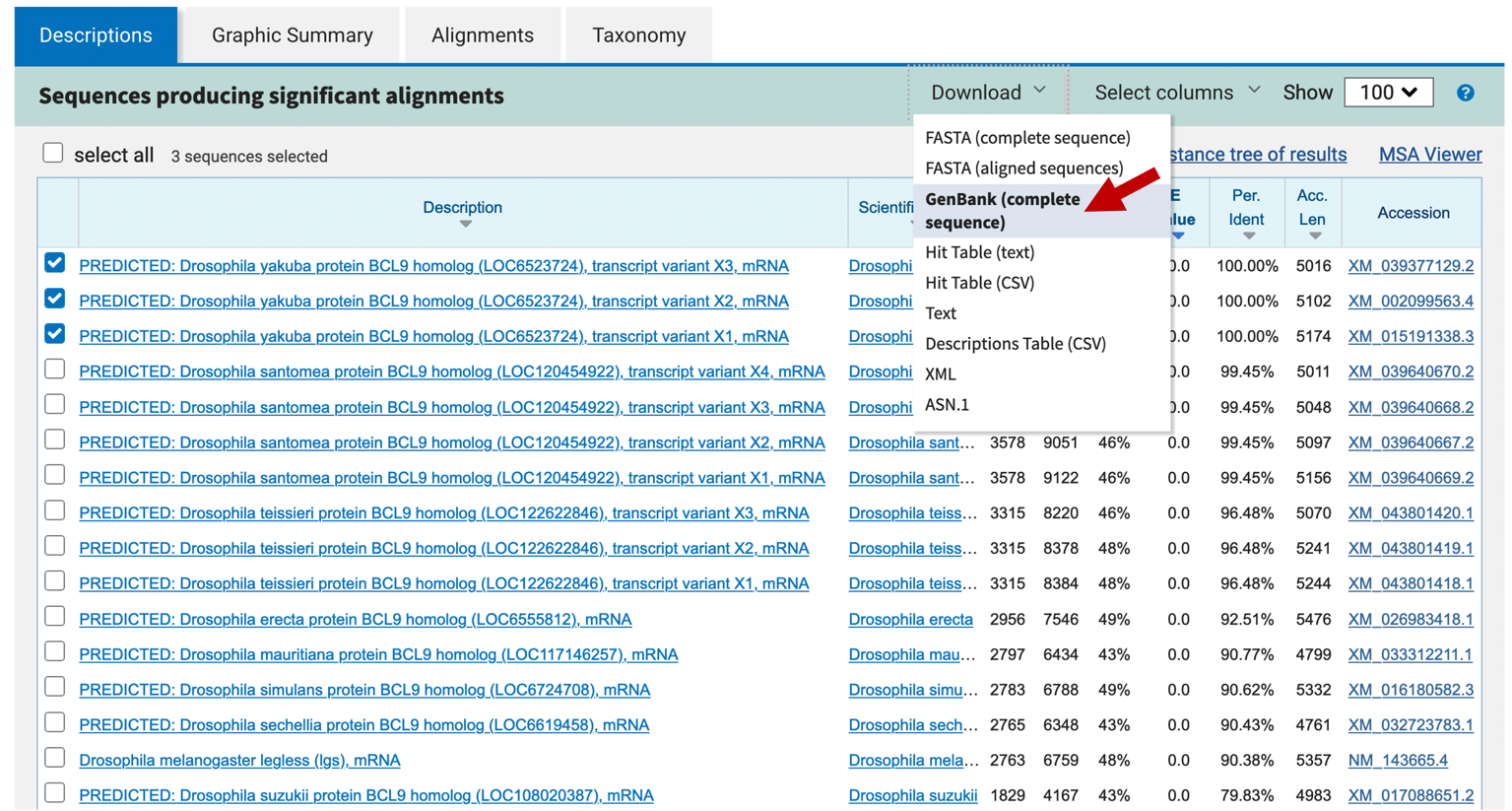1512x811 pixels.
Task: Open Drosophila suzukii scientific name link
Action: [x=913, y=795]
